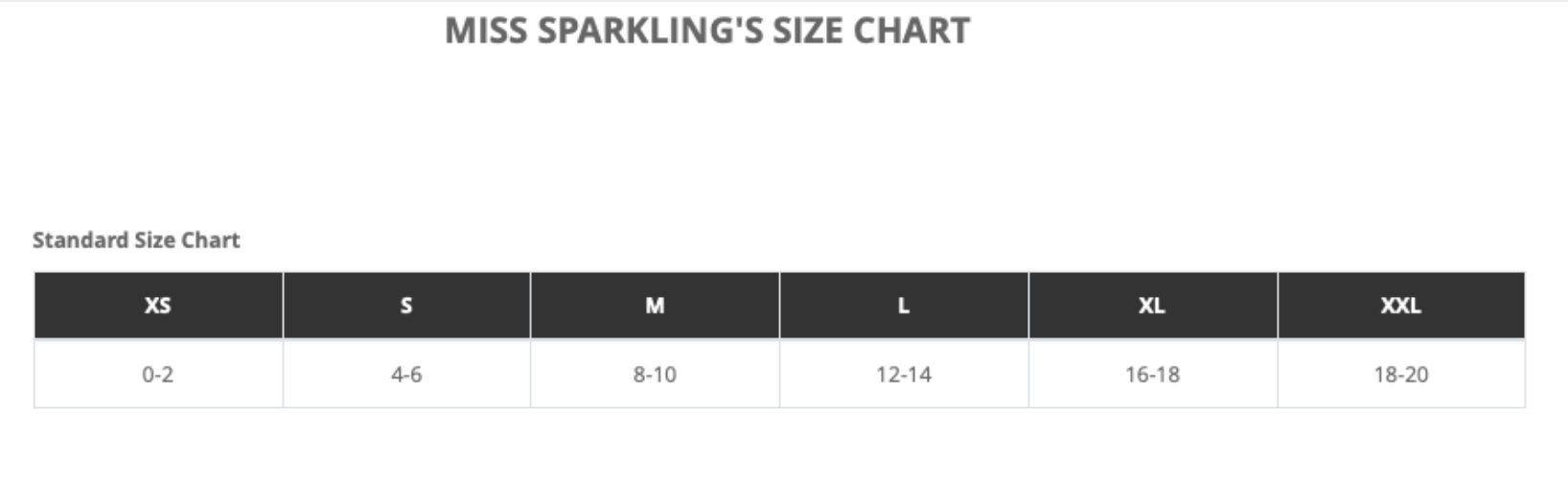Click the Miss Sparkling's Size Chart heading
This screenshot has height=479, width=1568.
(707, 31)
